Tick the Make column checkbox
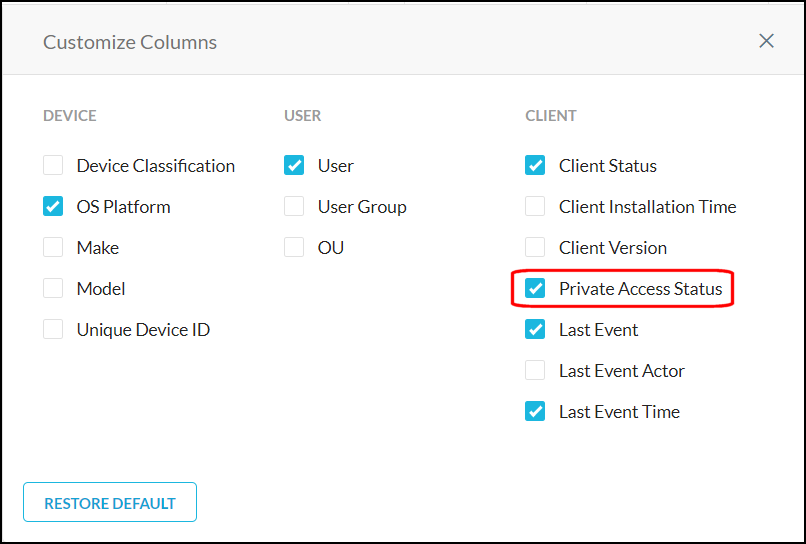Image resolution: width=806 pixels, height=544 pixels. click(53, 248)
